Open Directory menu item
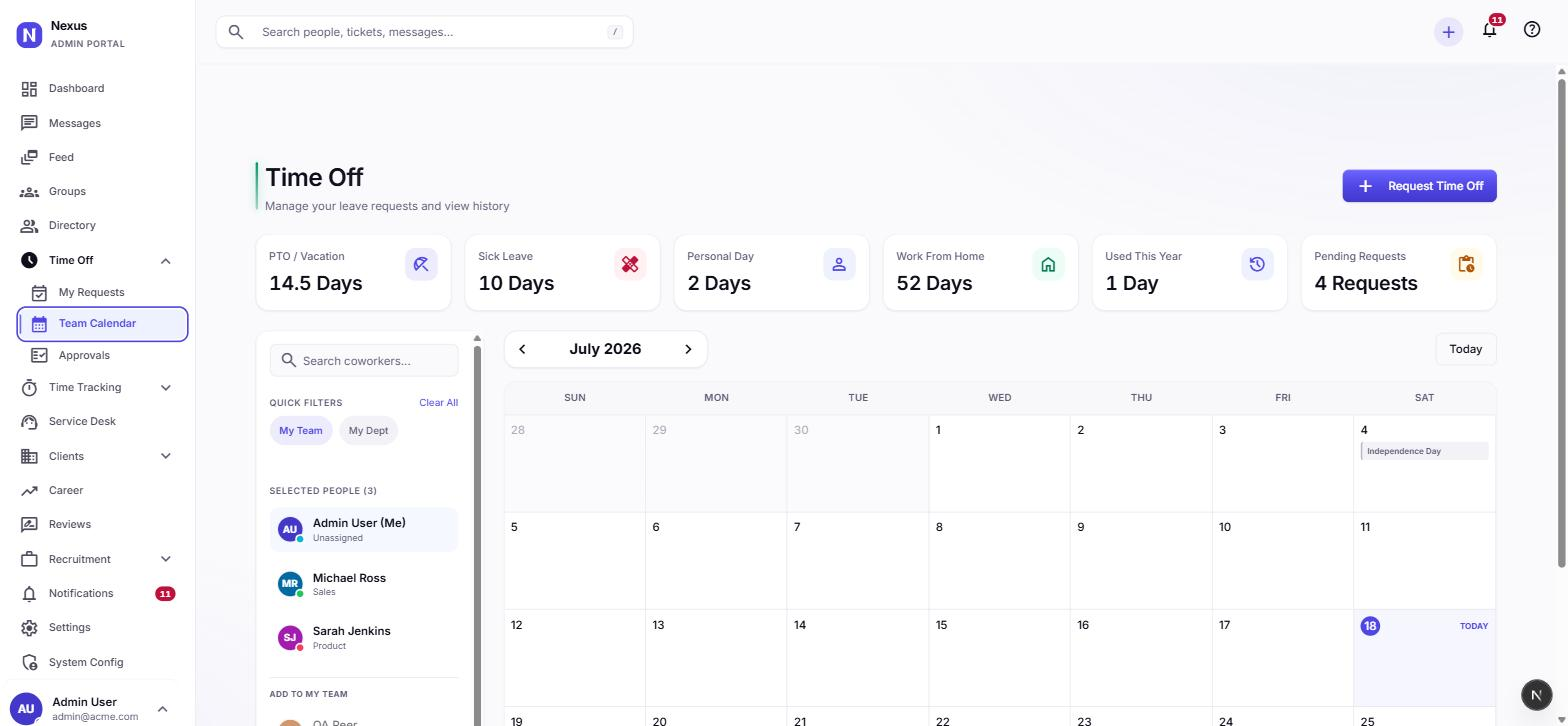Screen dimensions: 1568x726 (98, 226)
